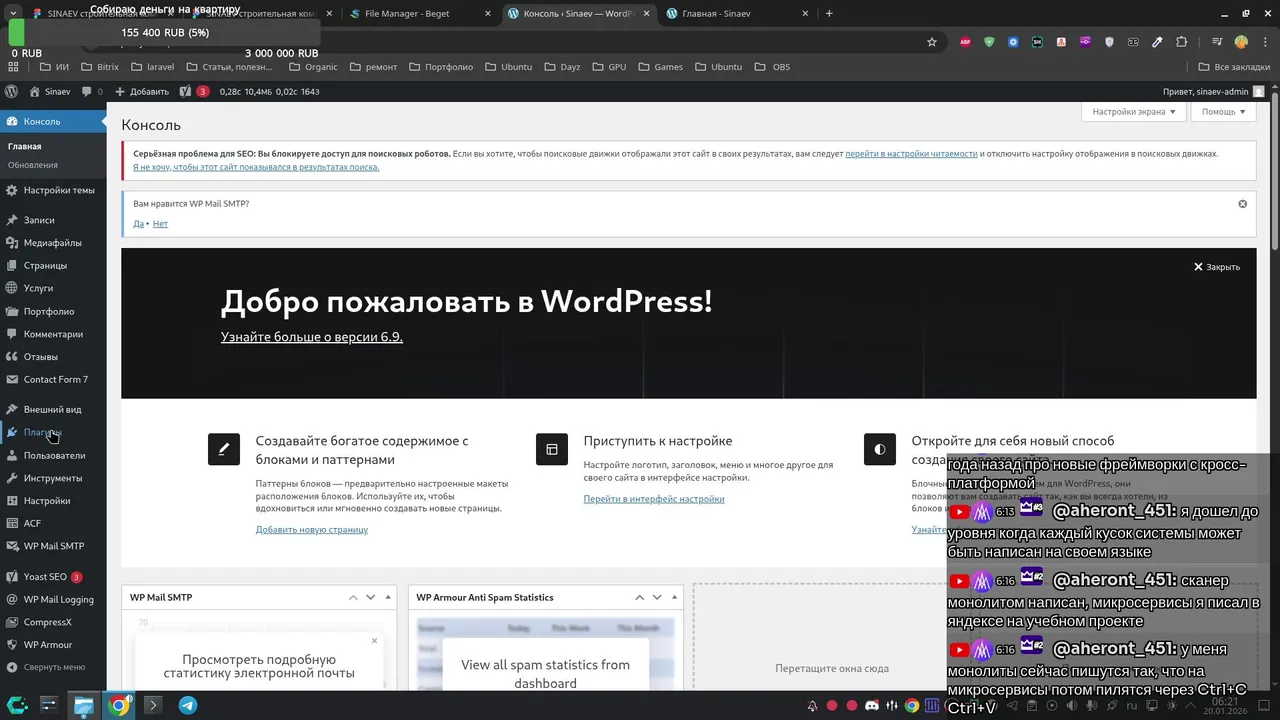Open the eyedropper color picker extension
The image size is (1280, 720).
[x=1157, y=42]
